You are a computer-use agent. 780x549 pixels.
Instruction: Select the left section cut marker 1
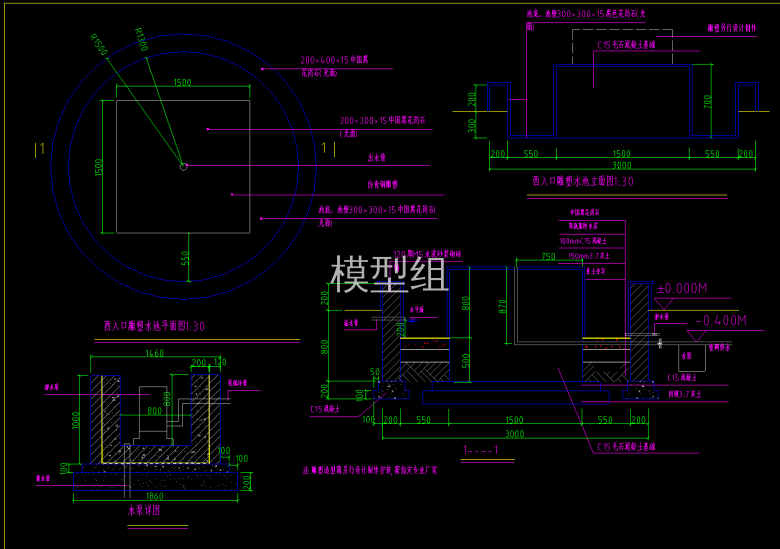(40, 149)
